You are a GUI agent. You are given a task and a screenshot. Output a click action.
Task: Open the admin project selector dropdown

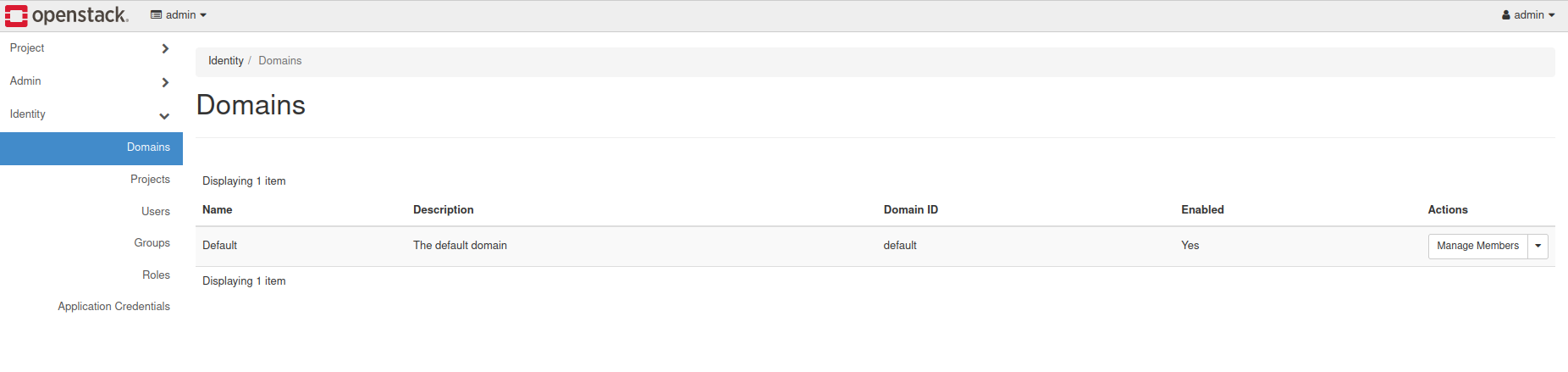(179, 15)
